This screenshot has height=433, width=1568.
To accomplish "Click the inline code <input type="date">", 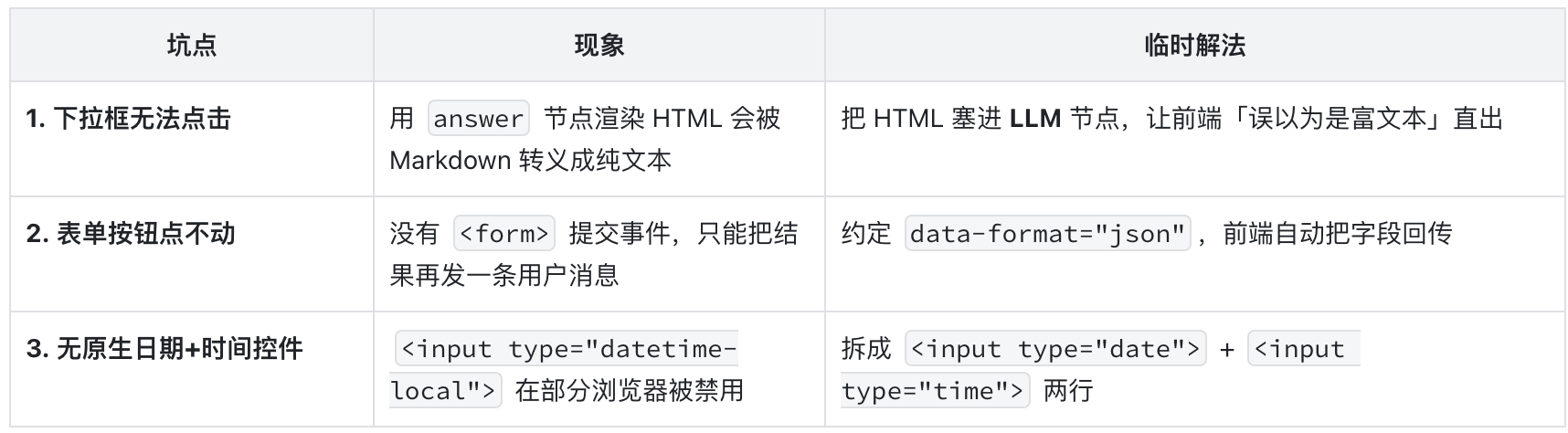I will (x=1055, y=349).
